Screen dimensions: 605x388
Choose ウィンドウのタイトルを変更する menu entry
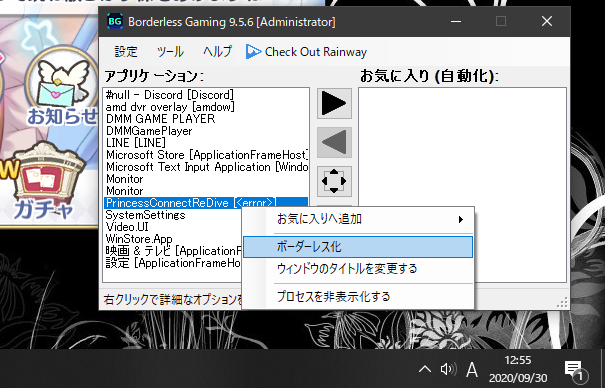pyautogui.click(x=358, y=269)
